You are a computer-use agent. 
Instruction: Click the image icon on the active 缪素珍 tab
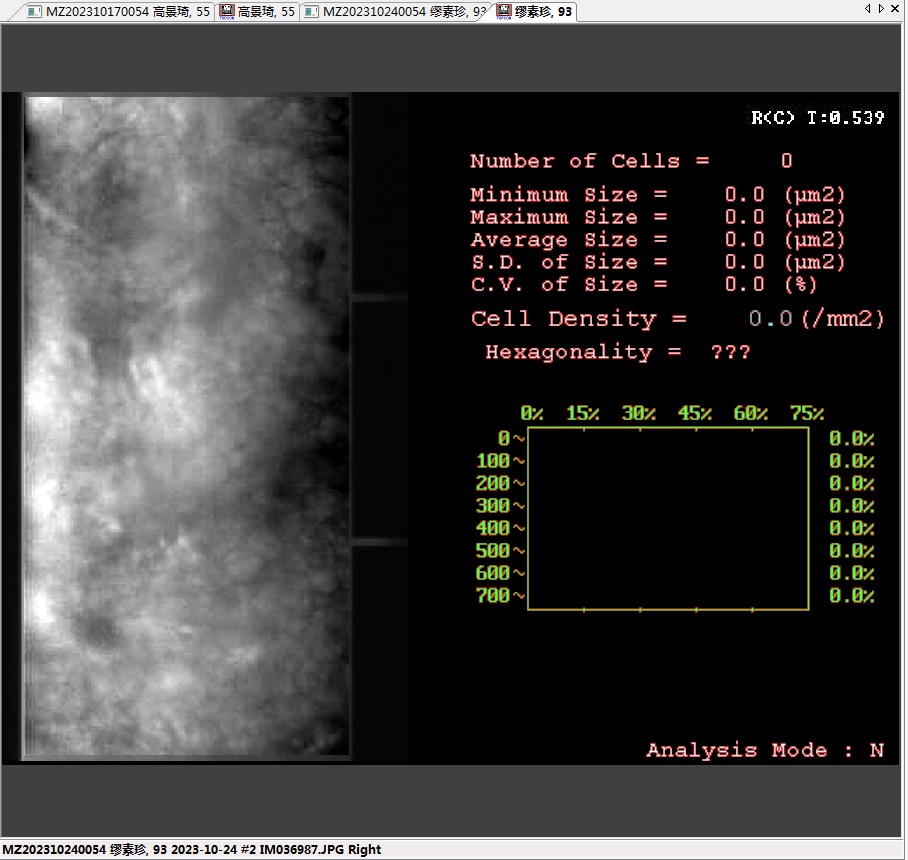pos(504,12)
